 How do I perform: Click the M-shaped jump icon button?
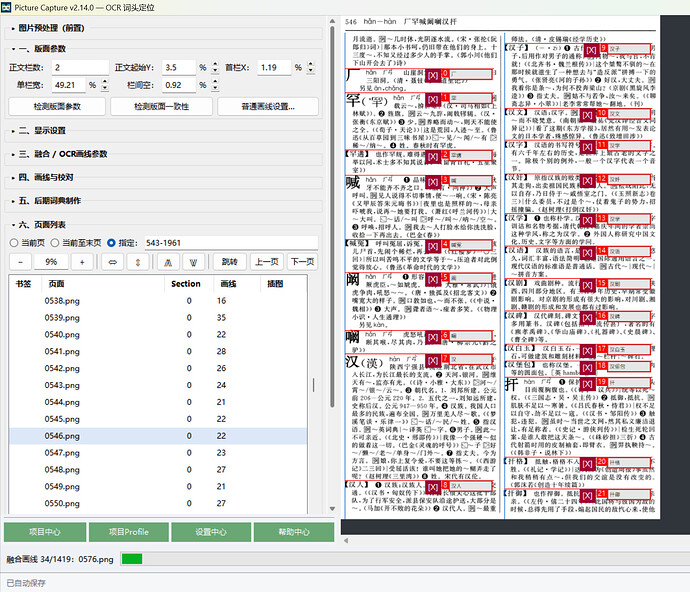click(x=168, y=262)
